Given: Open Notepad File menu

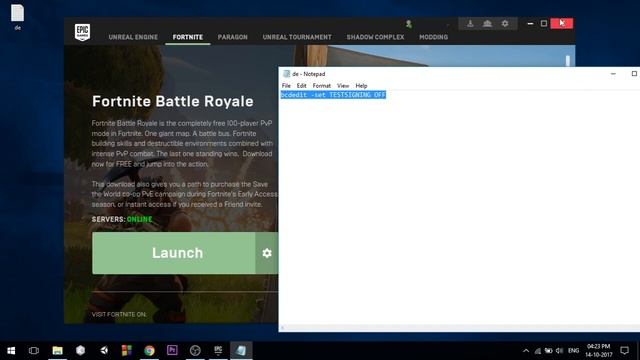Looking at the screenshot, I should 286,86.
